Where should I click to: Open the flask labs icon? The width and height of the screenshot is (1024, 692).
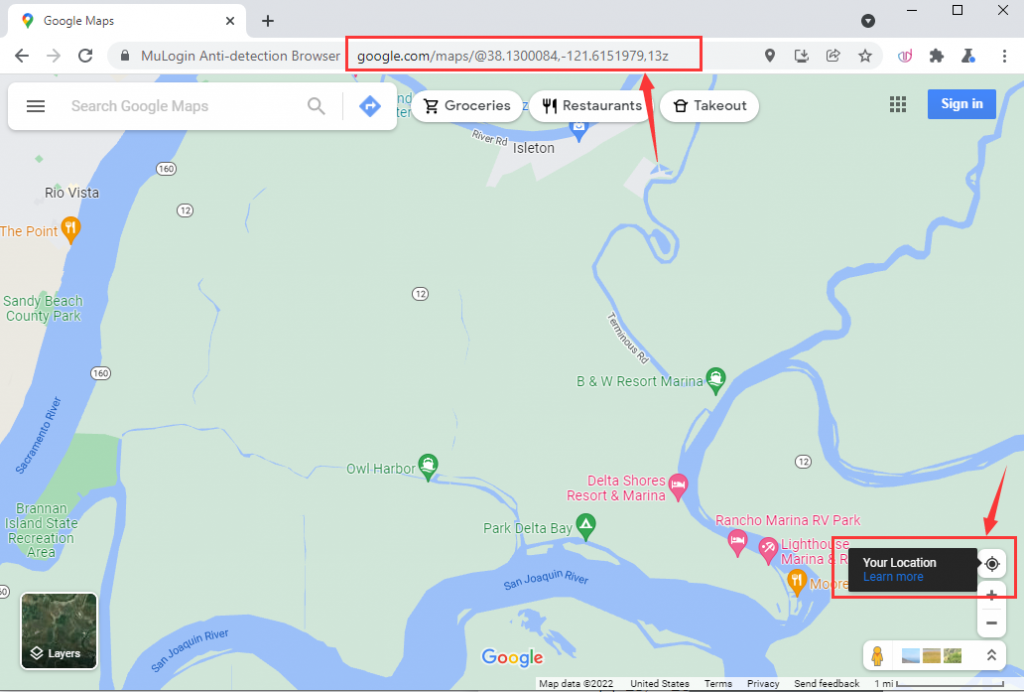coord(968,56)
